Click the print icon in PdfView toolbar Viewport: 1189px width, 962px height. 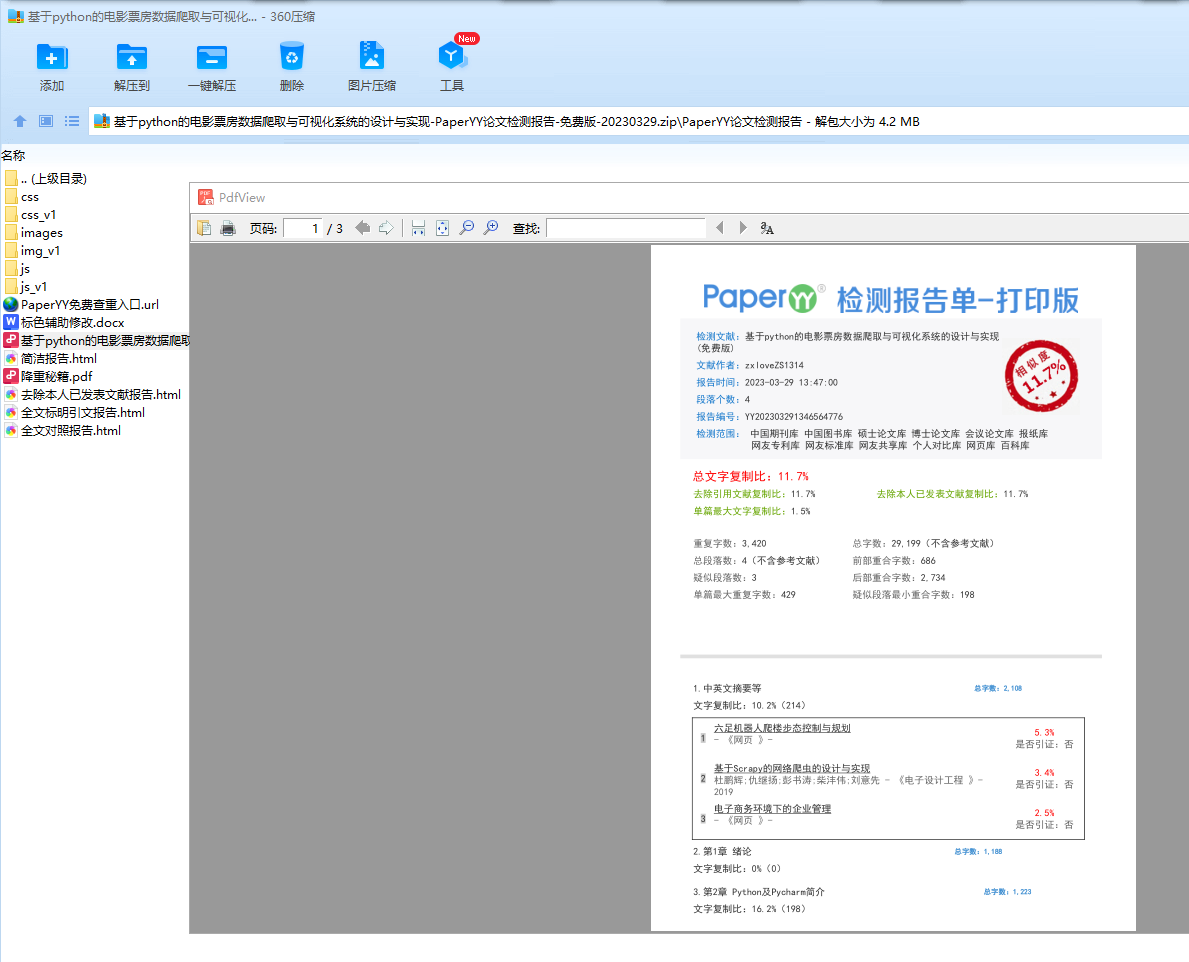[227, 228]
